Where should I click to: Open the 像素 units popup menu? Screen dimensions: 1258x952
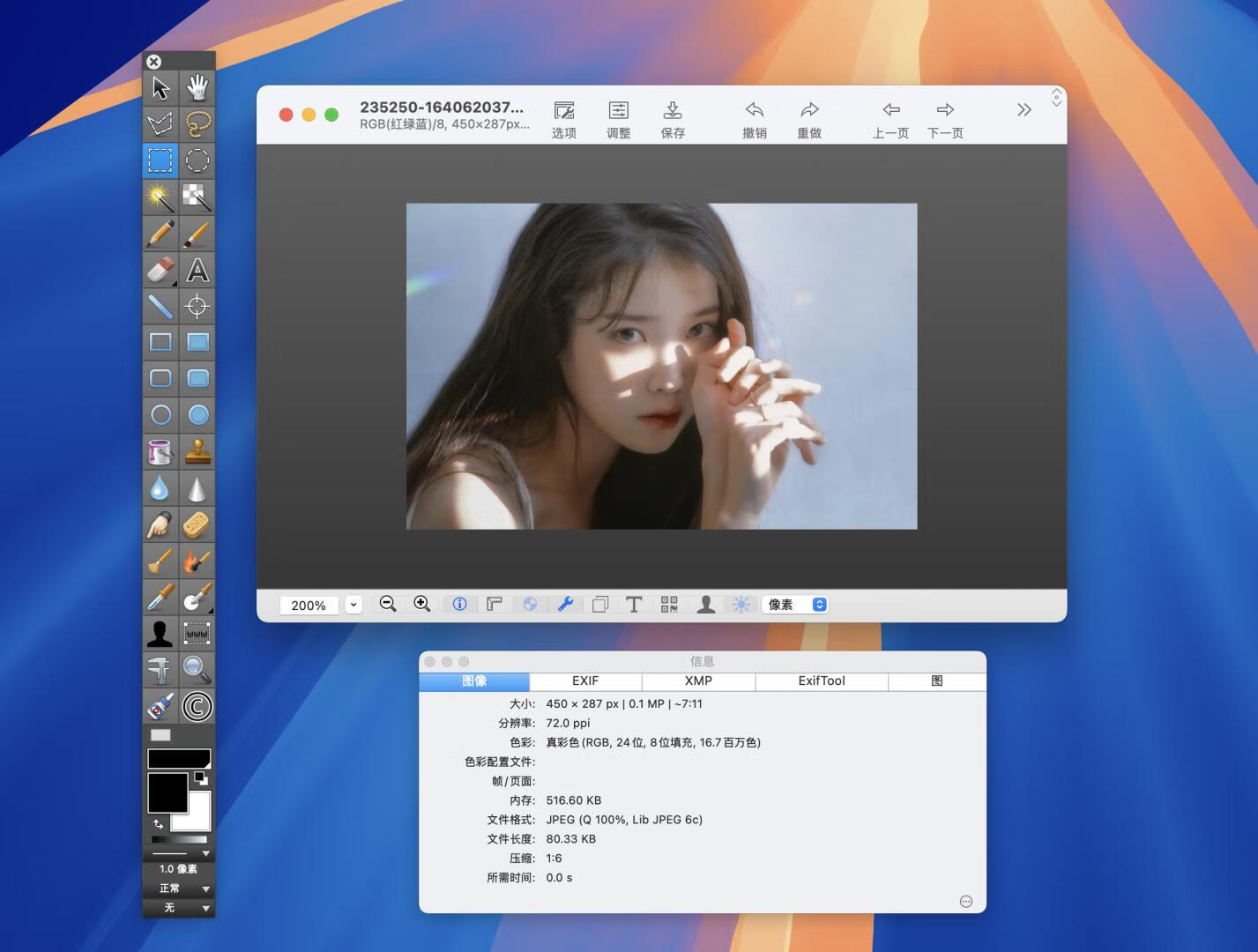(795, 605)
